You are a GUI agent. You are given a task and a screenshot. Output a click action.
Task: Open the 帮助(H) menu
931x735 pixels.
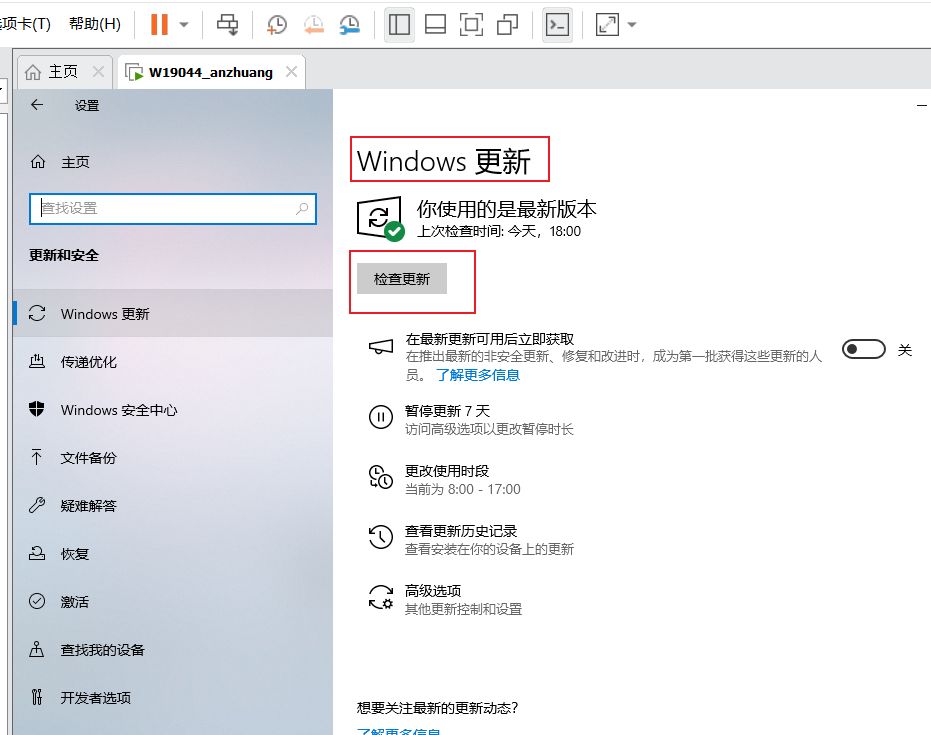coord(95,24)
